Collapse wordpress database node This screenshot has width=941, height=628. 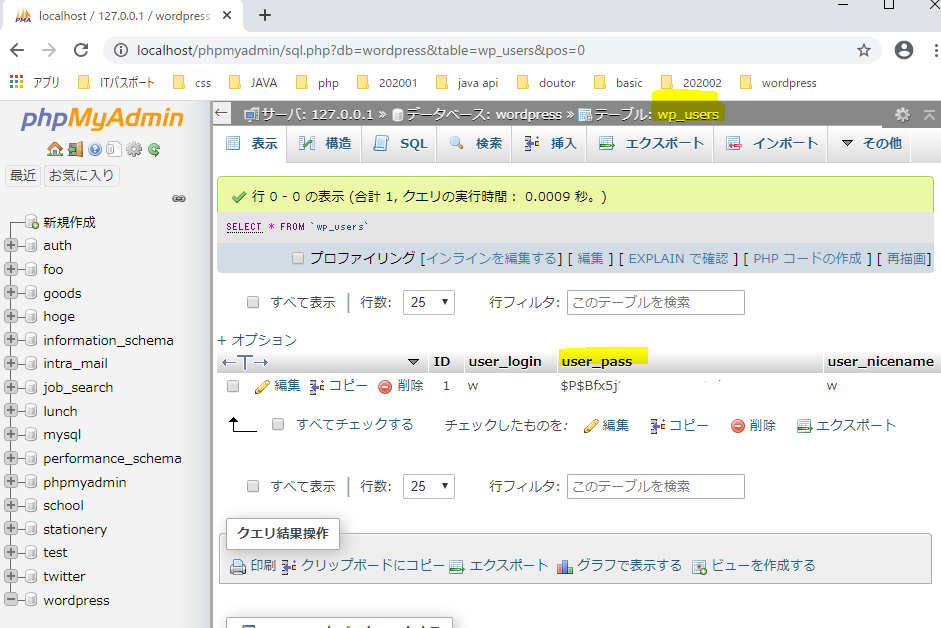pyautogui.click(x=10, y=599)
